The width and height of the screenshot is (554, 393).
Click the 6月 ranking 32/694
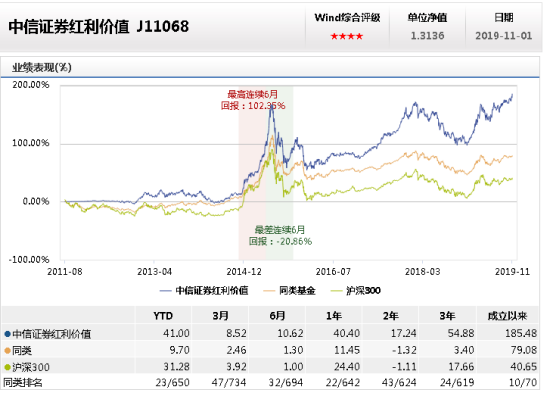(286, 382)
